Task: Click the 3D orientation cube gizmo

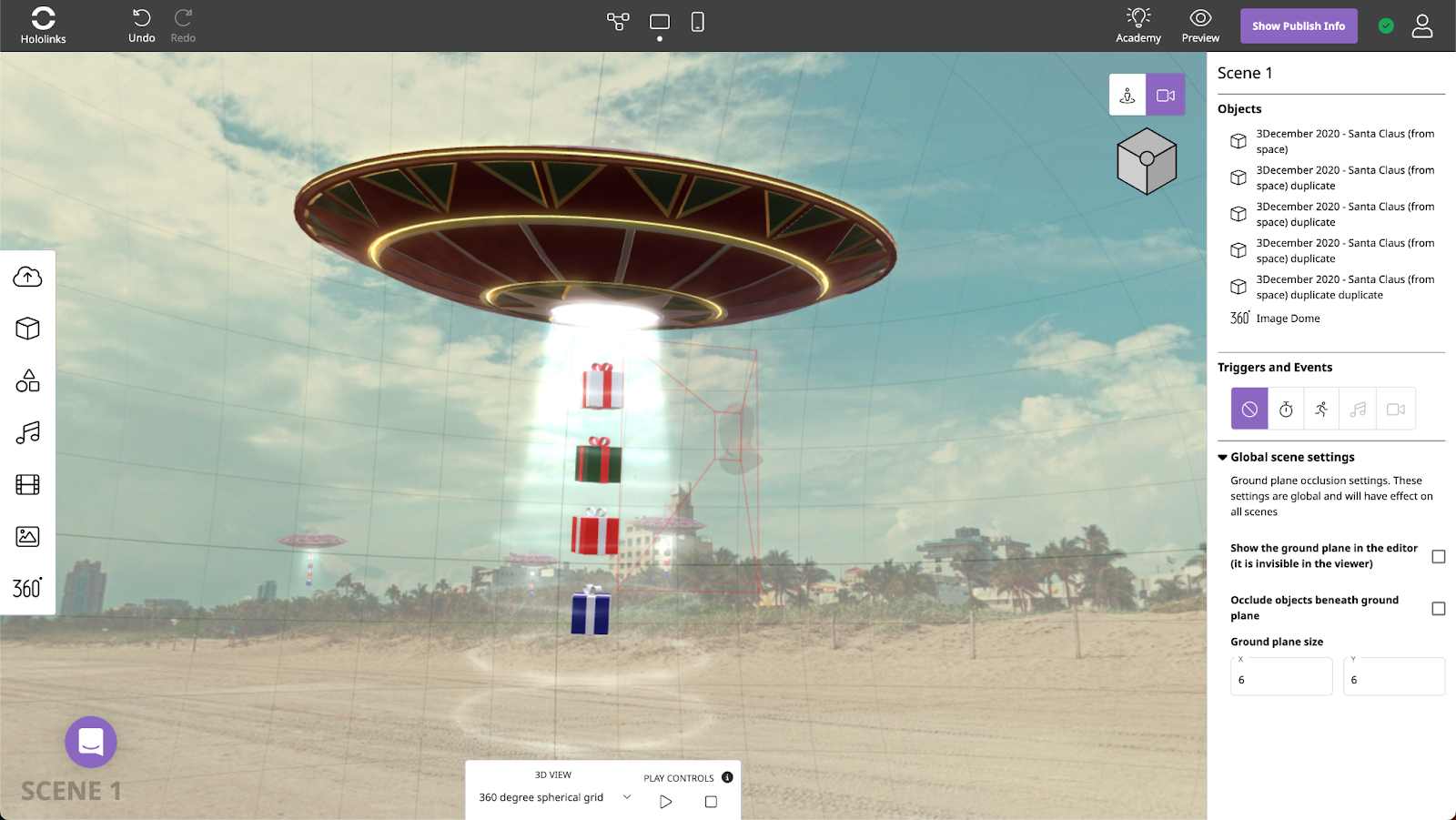Action: [1147, 161]
